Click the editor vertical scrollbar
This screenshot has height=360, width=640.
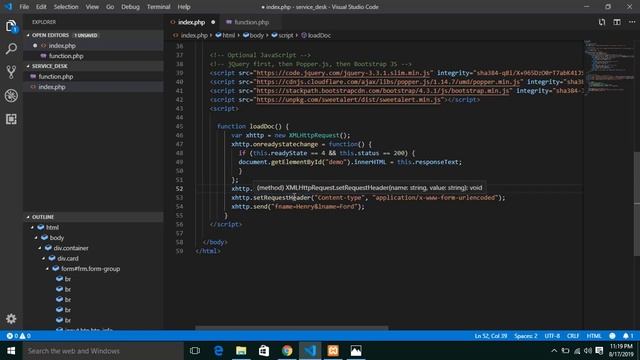click(x=637, y=203)
